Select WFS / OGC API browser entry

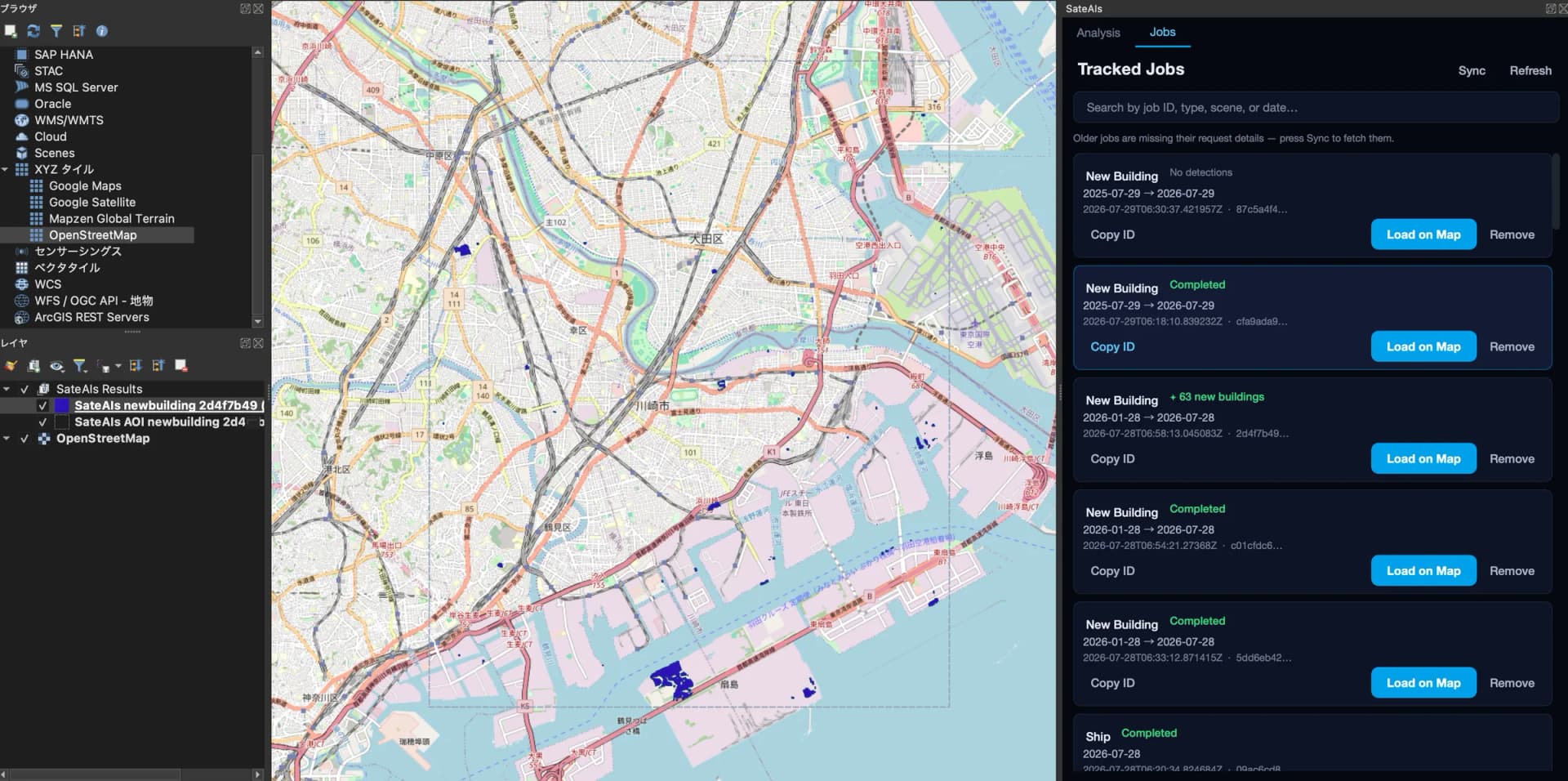pyautogui.click(x=93, y=300)
